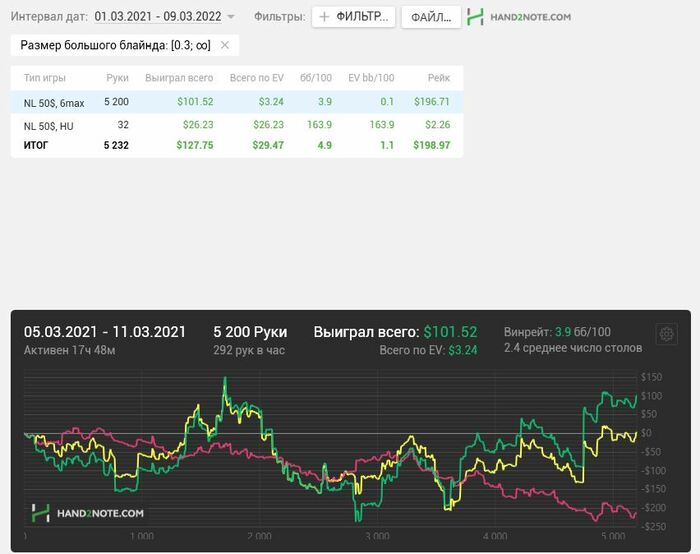Screen dimensions: 700x554
Task: Click the date range 01.03.2021 - 09.03.2022
Action: pos(158,17)
